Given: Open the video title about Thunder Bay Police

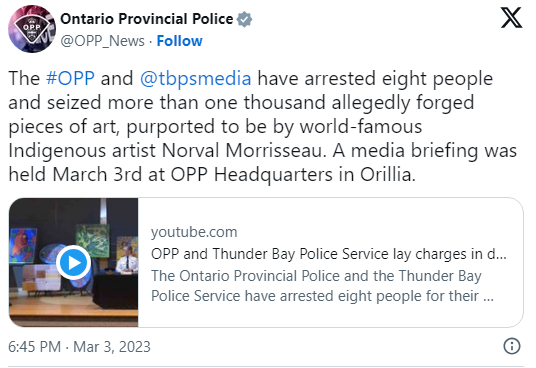Looking at the screenshot, I should (329, 254).
